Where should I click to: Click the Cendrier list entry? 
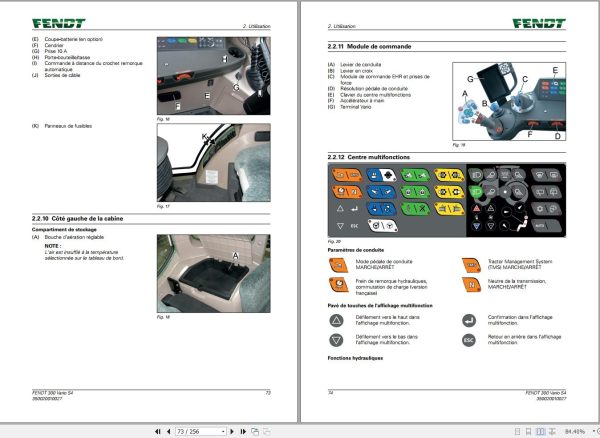[x=54, y=45]
